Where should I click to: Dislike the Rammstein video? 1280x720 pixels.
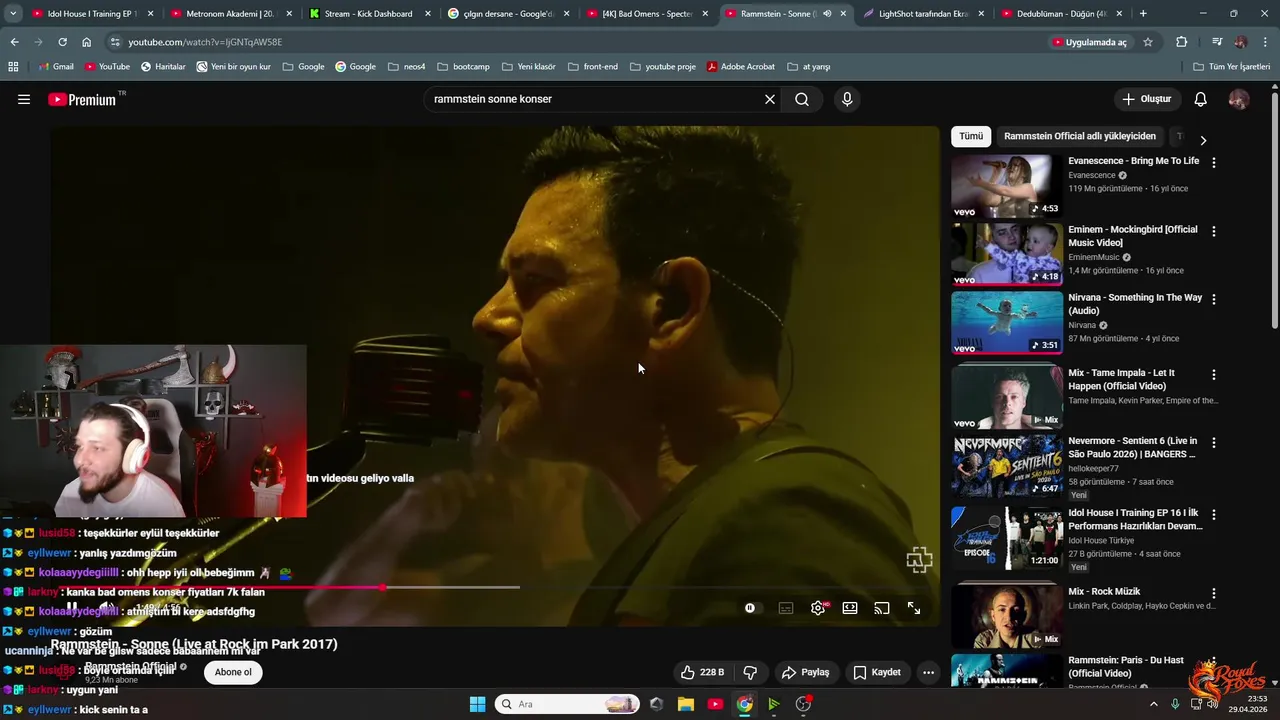click(x=750, y=672)
